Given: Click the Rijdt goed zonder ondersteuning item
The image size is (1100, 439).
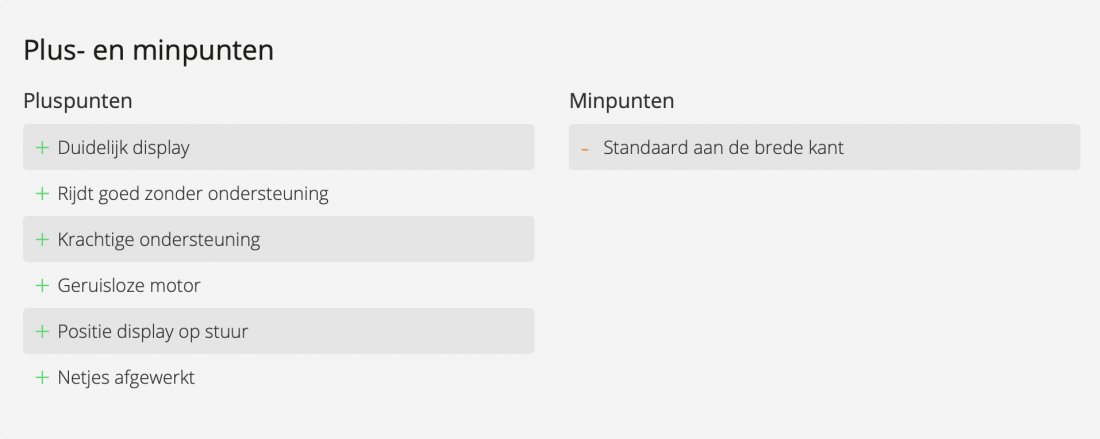Looking at the screenshot, I should (x=193, y=193).
